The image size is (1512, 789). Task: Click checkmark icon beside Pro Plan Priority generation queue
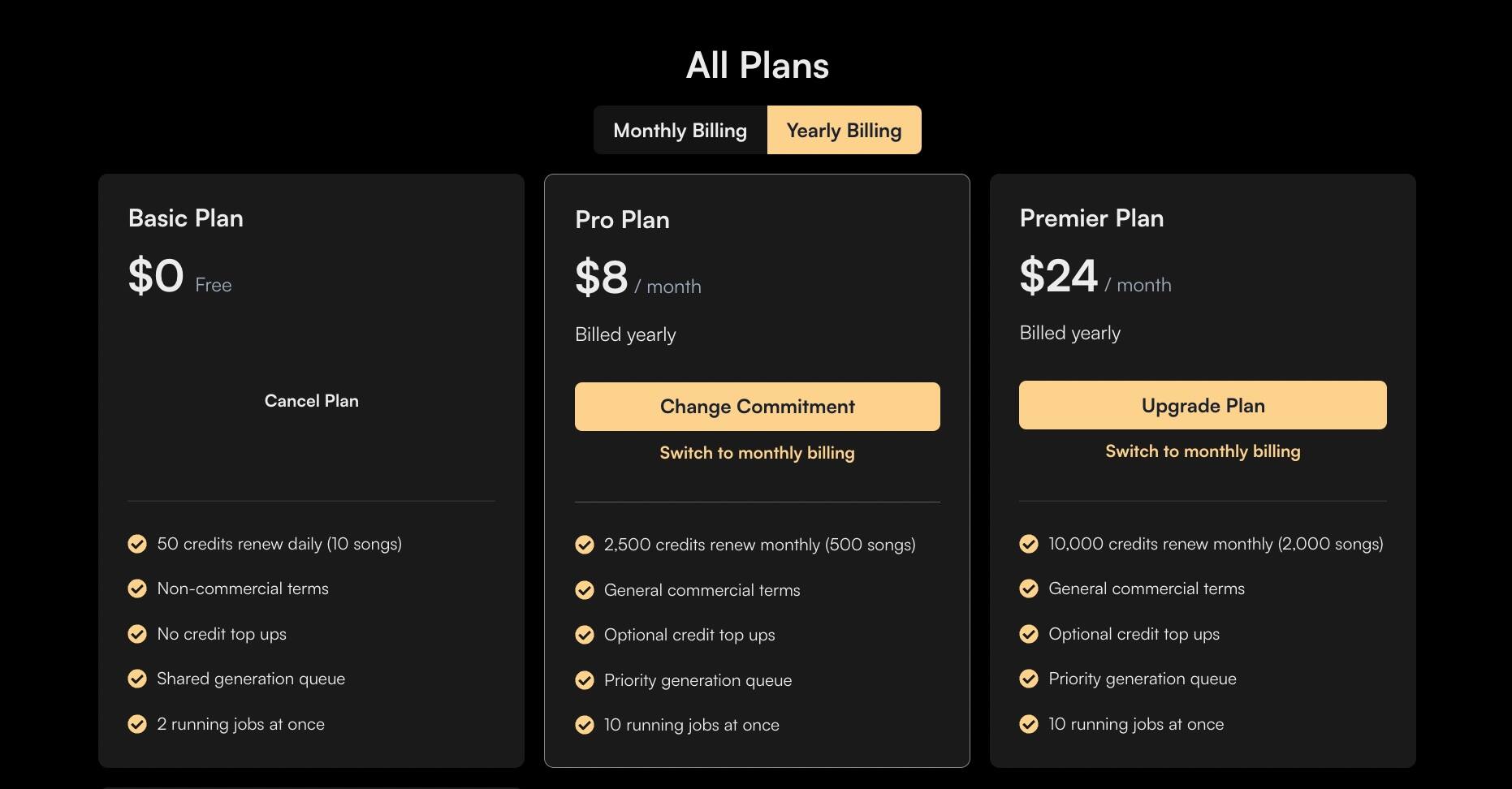[585, 680]
